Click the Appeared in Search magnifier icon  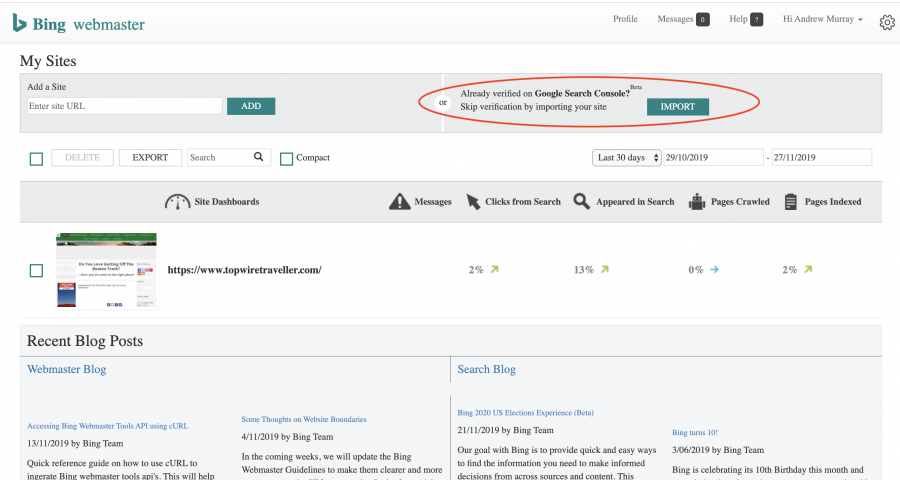pyautogui.click(x=581, y=202)
